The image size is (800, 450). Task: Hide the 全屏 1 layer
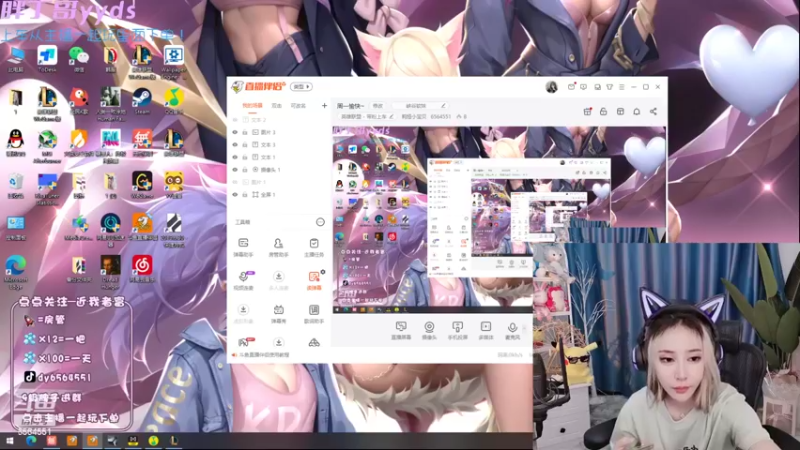click(235, 194)
